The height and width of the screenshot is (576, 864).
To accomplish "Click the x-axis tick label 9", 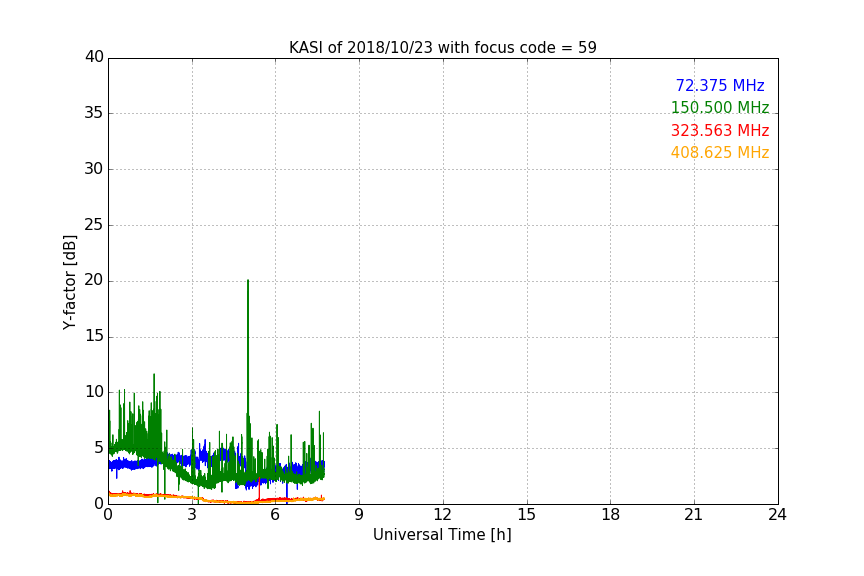I will pos(359,515).
